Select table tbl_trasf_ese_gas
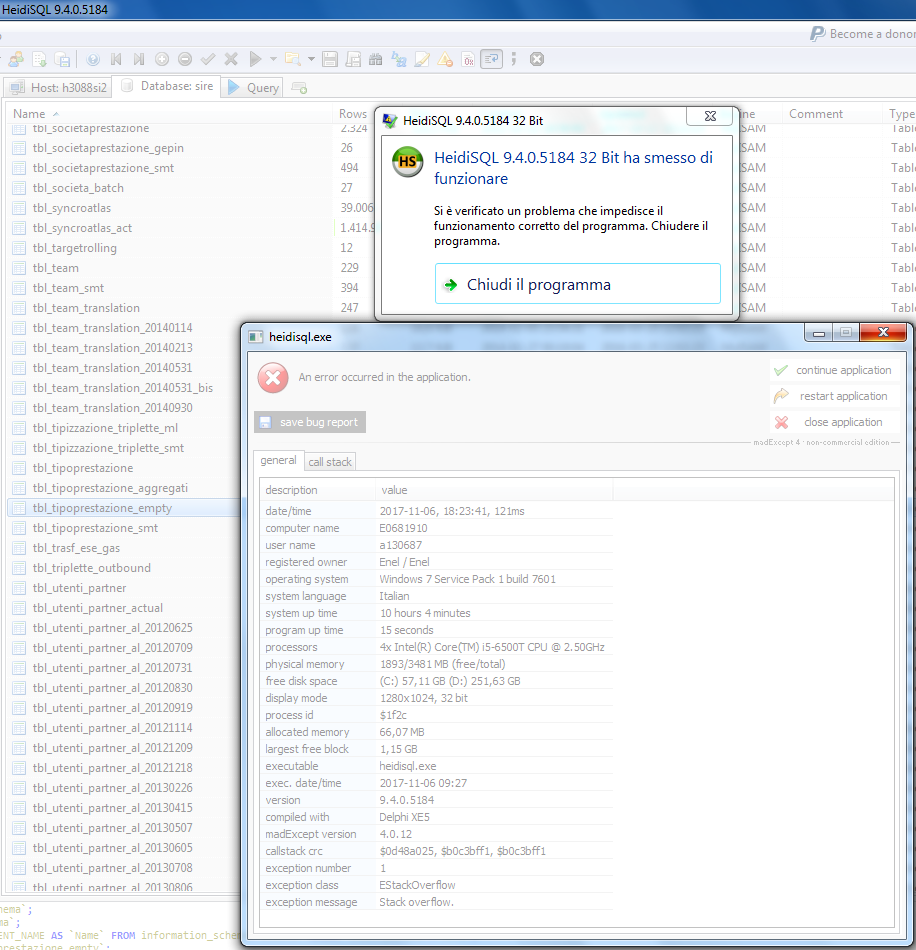This screenshot has width=916, height=950. click(76, 548)
